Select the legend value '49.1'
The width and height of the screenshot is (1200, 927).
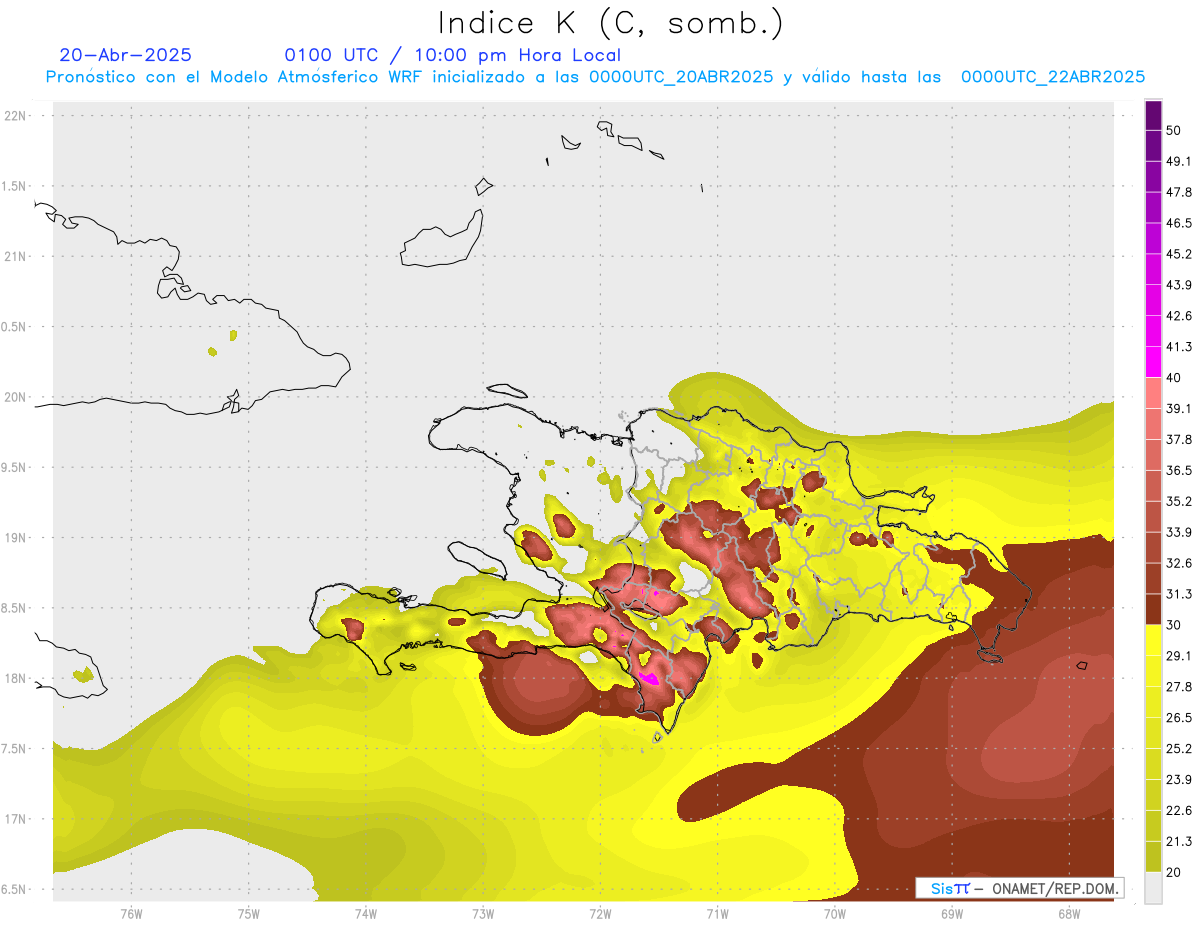point(1179,161)
